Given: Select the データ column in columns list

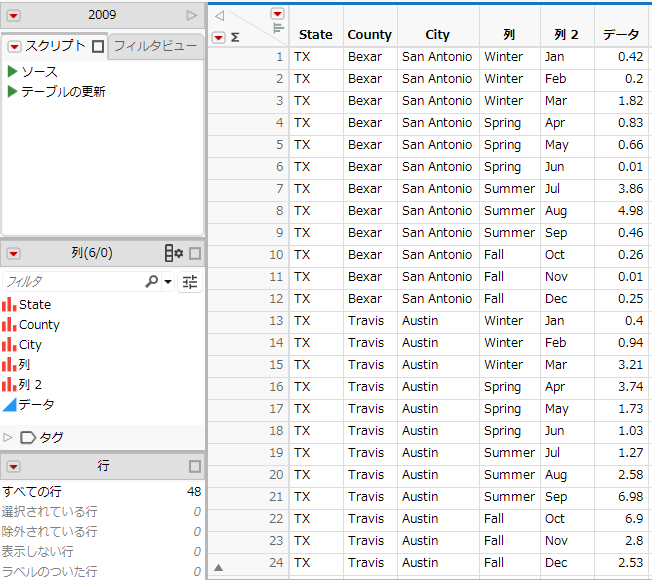Looking at the screenshot, I should point(36,405).
